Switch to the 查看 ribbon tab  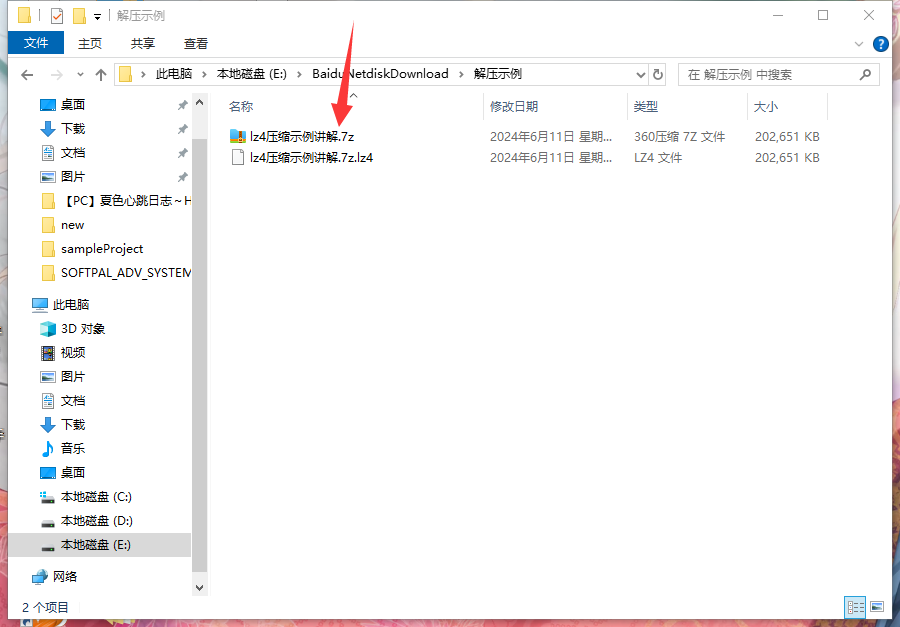(x=195, y=43)
